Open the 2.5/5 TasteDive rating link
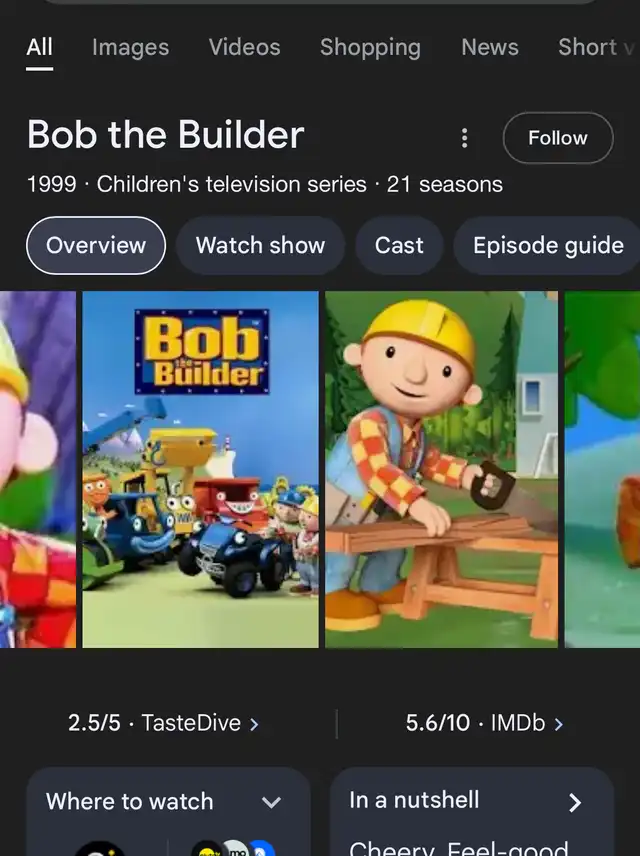 click(163, 723)
